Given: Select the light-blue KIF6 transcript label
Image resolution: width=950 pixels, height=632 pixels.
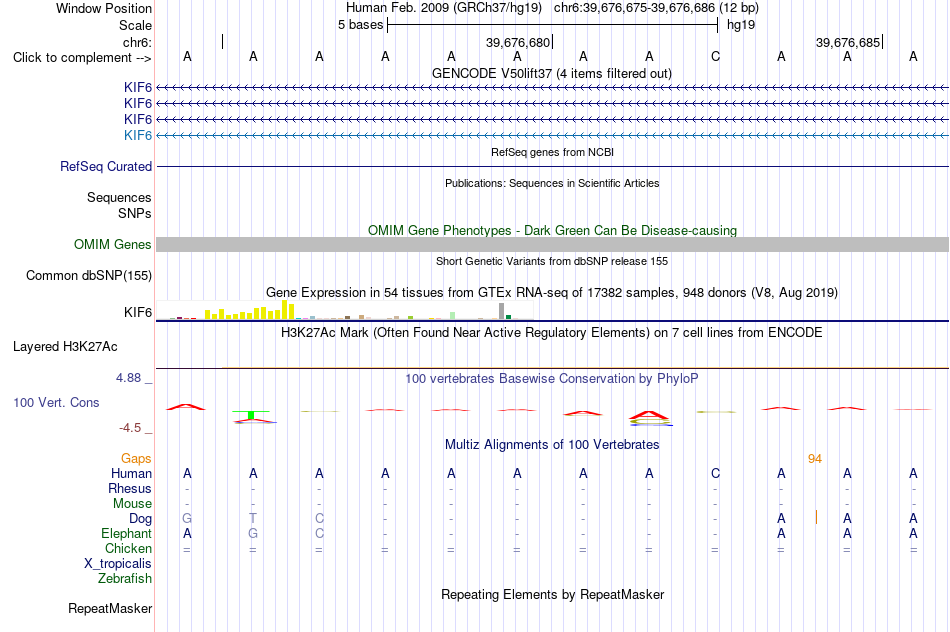Looking at the screenshot, I should [138, 135].
